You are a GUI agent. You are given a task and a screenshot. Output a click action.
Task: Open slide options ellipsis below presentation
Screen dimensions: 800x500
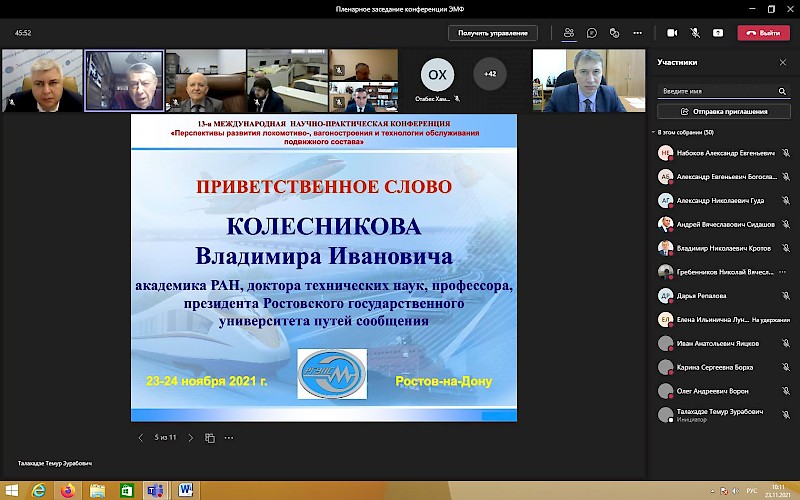(229, 437)
